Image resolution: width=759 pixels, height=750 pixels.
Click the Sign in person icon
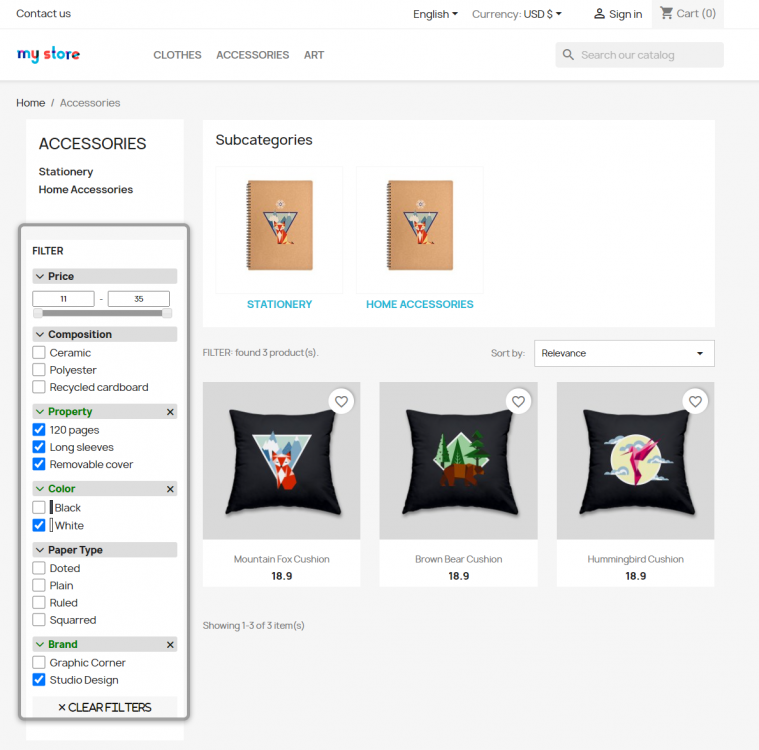point(599,14)
